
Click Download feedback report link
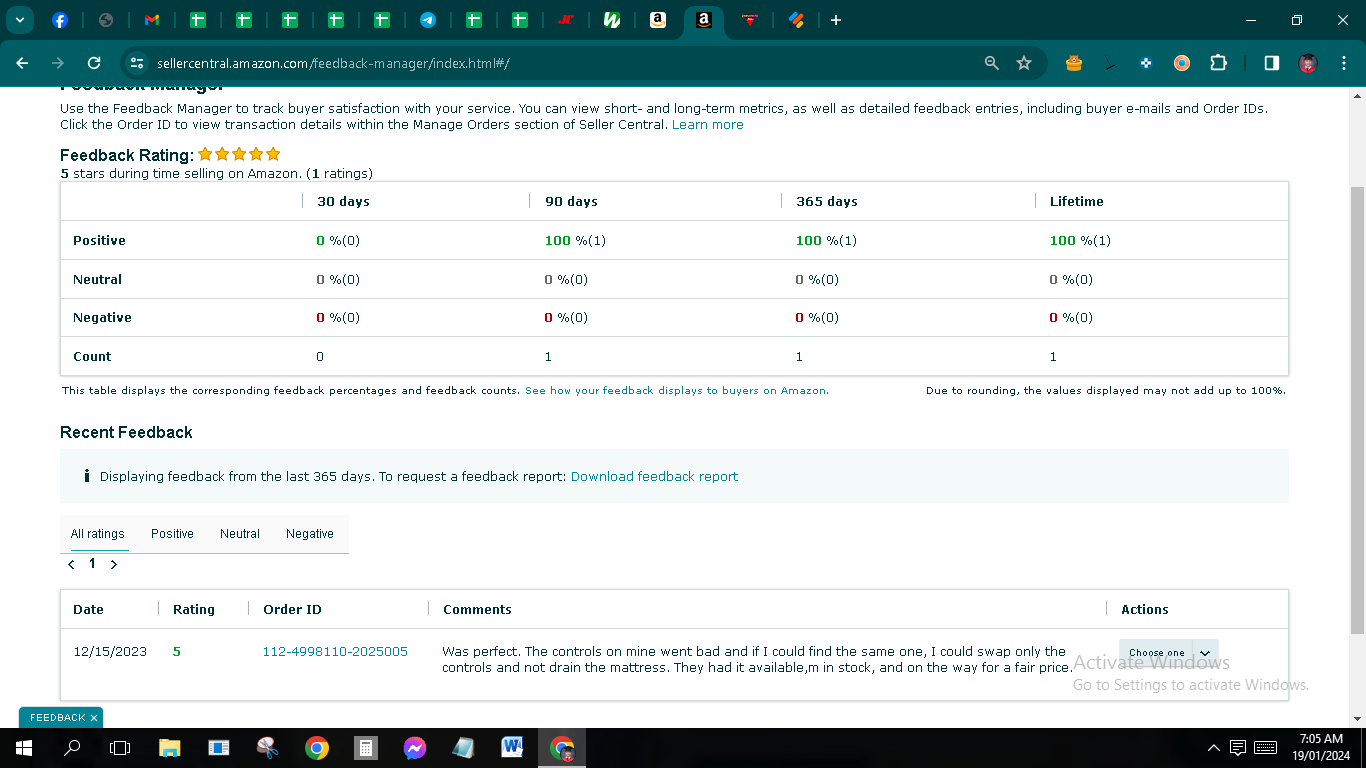[654, 477]
